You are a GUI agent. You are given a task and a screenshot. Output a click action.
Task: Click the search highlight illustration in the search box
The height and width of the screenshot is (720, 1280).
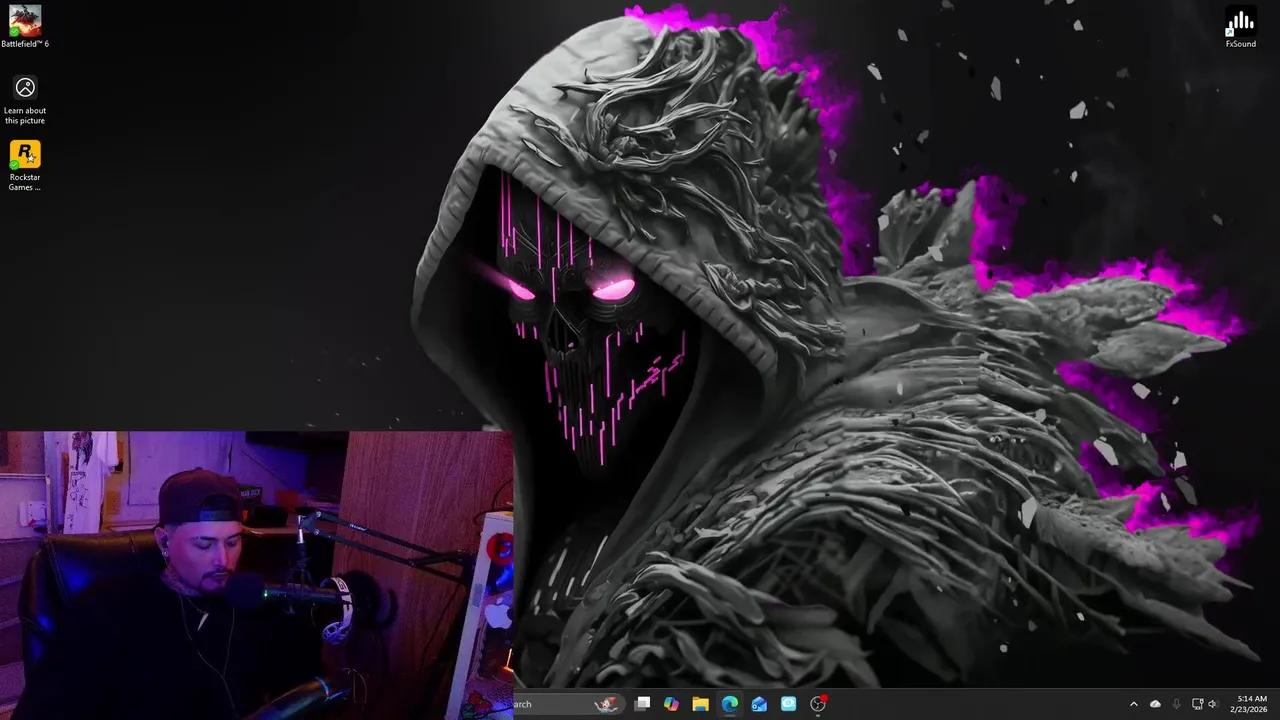click(x=606, y=704)
